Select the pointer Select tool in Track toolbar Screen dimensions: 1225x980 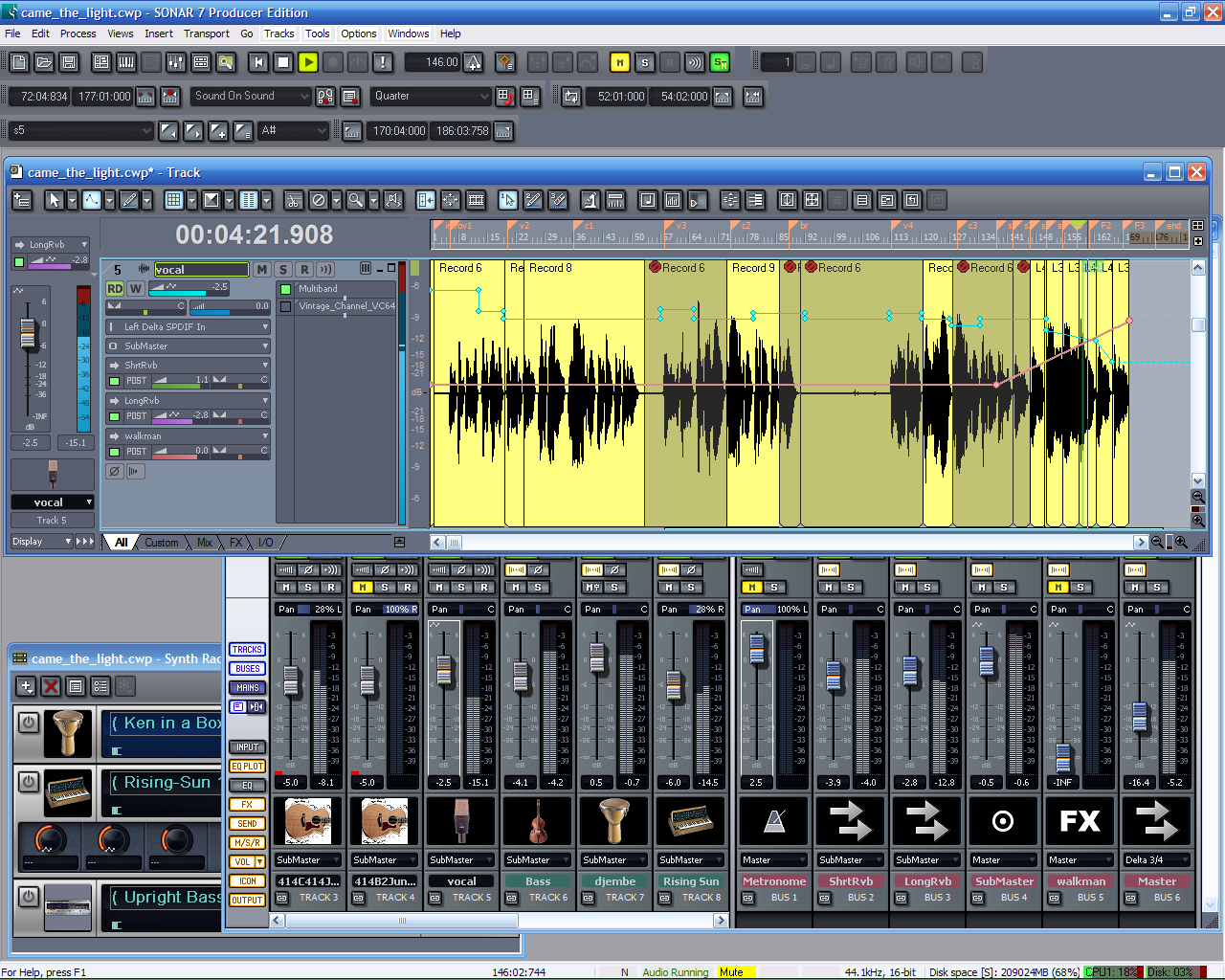55,200
